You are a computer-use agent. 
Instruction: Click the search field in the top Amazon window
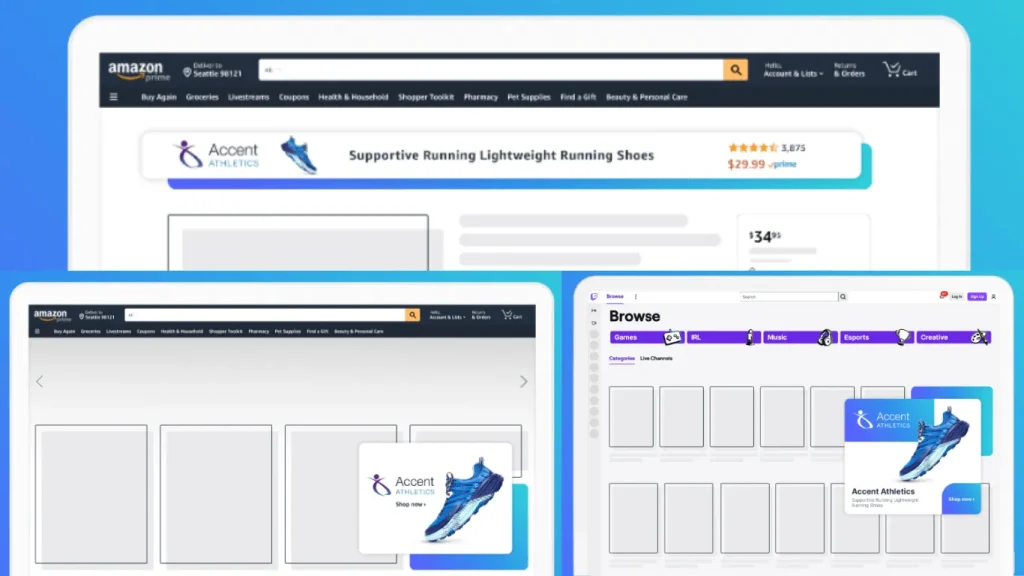491,70
